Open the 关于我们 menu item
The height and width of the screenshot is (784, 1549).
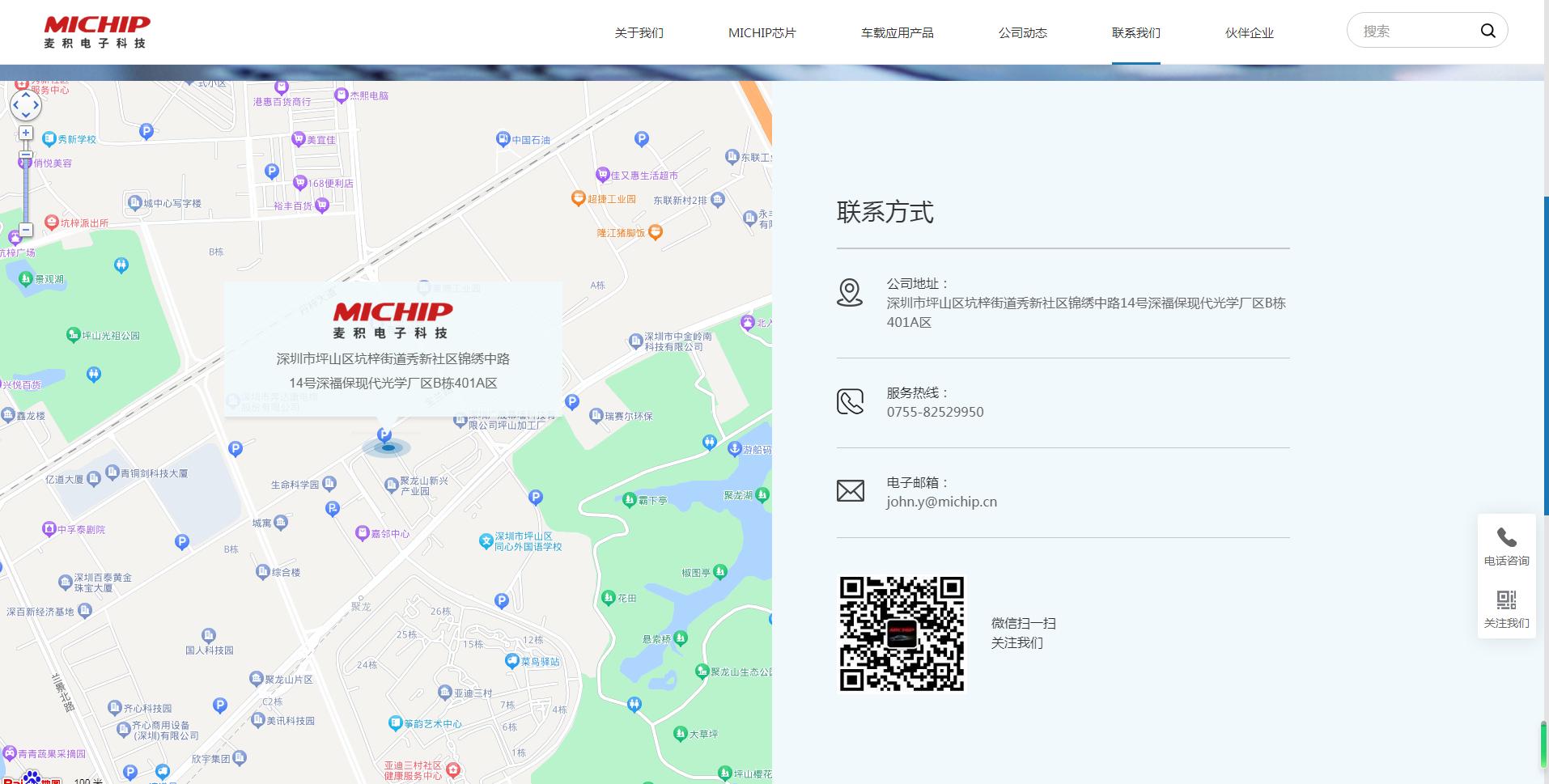pyautogui.click(x=639, y=33)
